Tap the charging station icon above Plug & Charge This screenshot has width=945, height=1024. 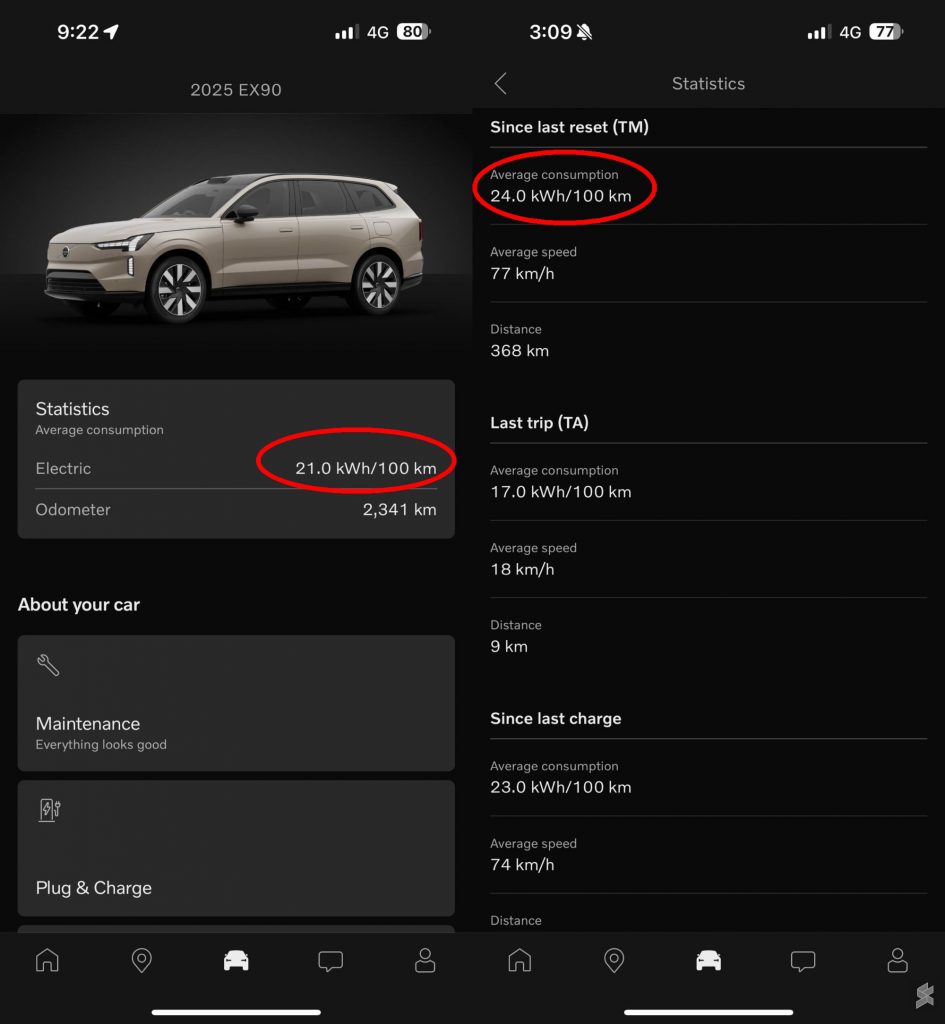(49, 810)
